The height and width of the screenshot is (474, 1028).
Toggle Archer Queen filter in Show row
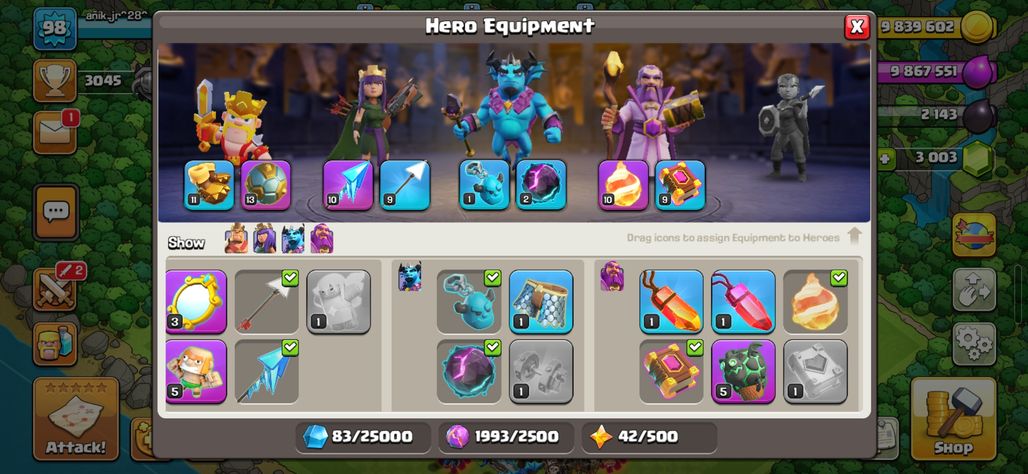coord(265,239)
